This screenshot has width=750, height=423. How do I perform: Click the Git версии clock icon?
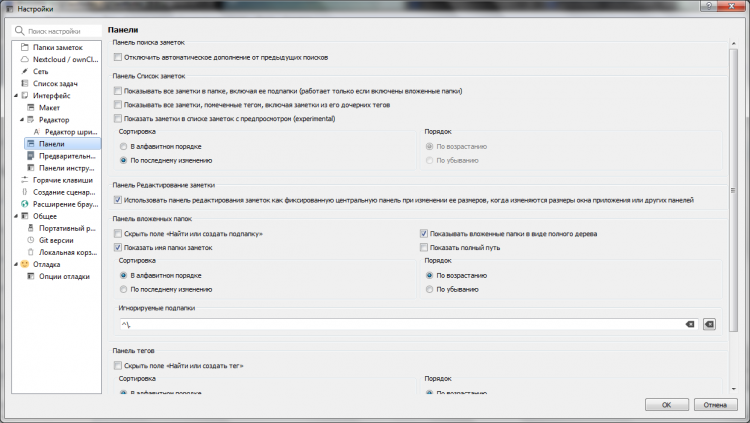pyautogui.click(x=31, y=240)
